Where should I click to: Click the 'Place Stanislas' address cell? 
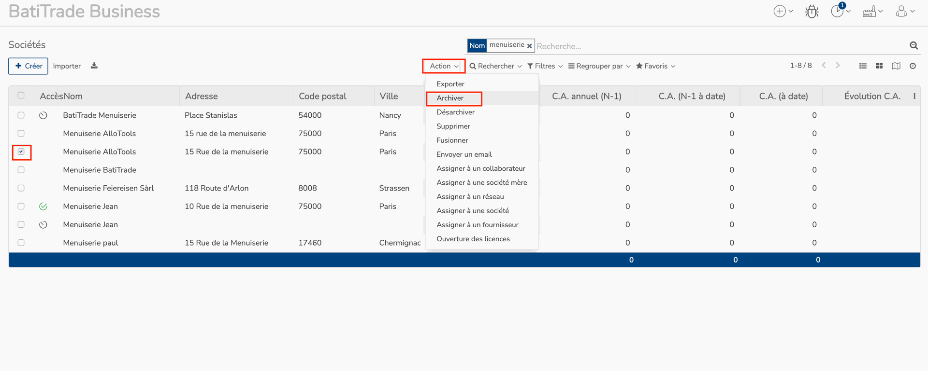tap(211, 115)
